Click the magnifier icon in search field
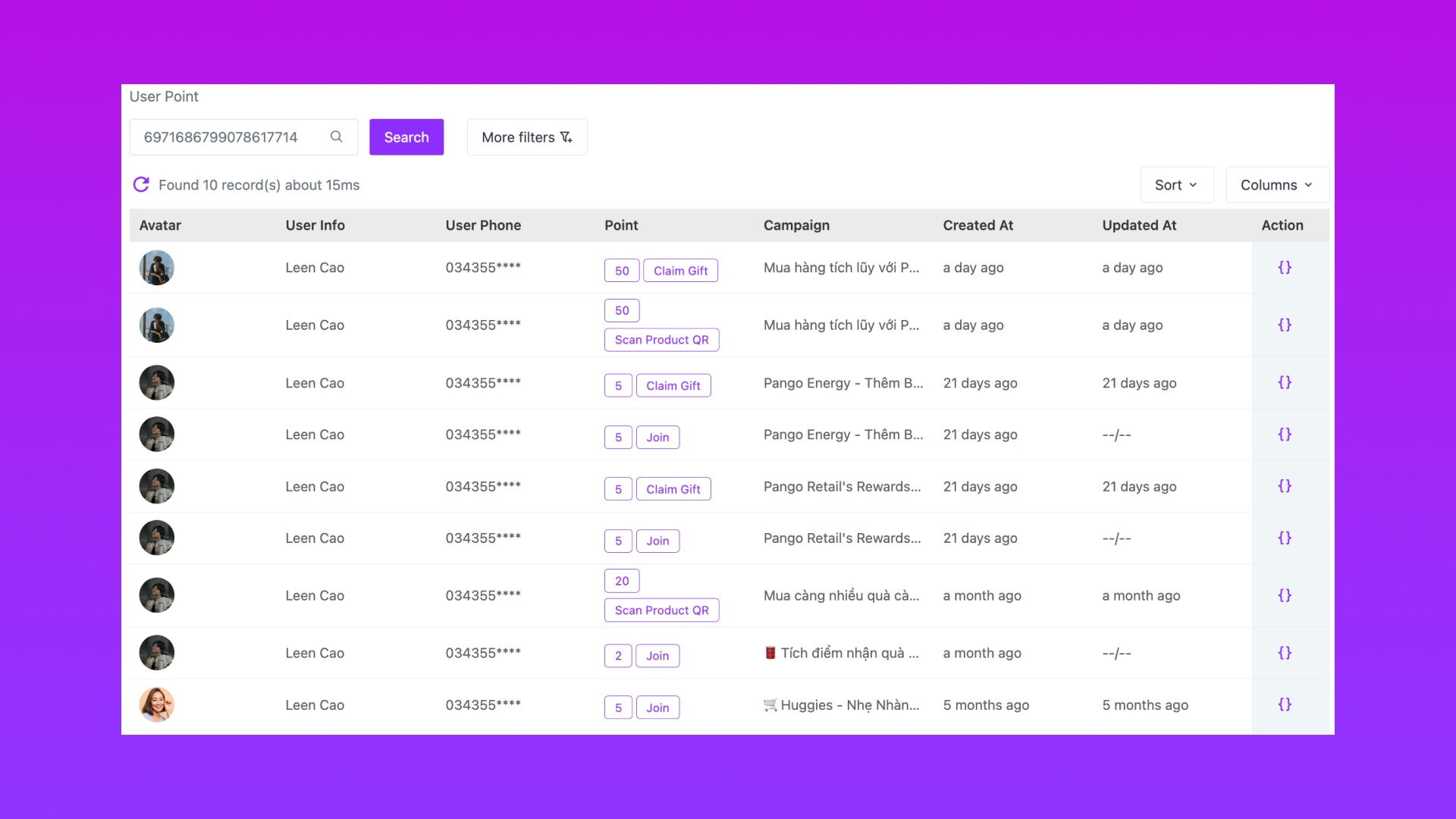This screenshot has width=1456, height=819. point(336,136)
